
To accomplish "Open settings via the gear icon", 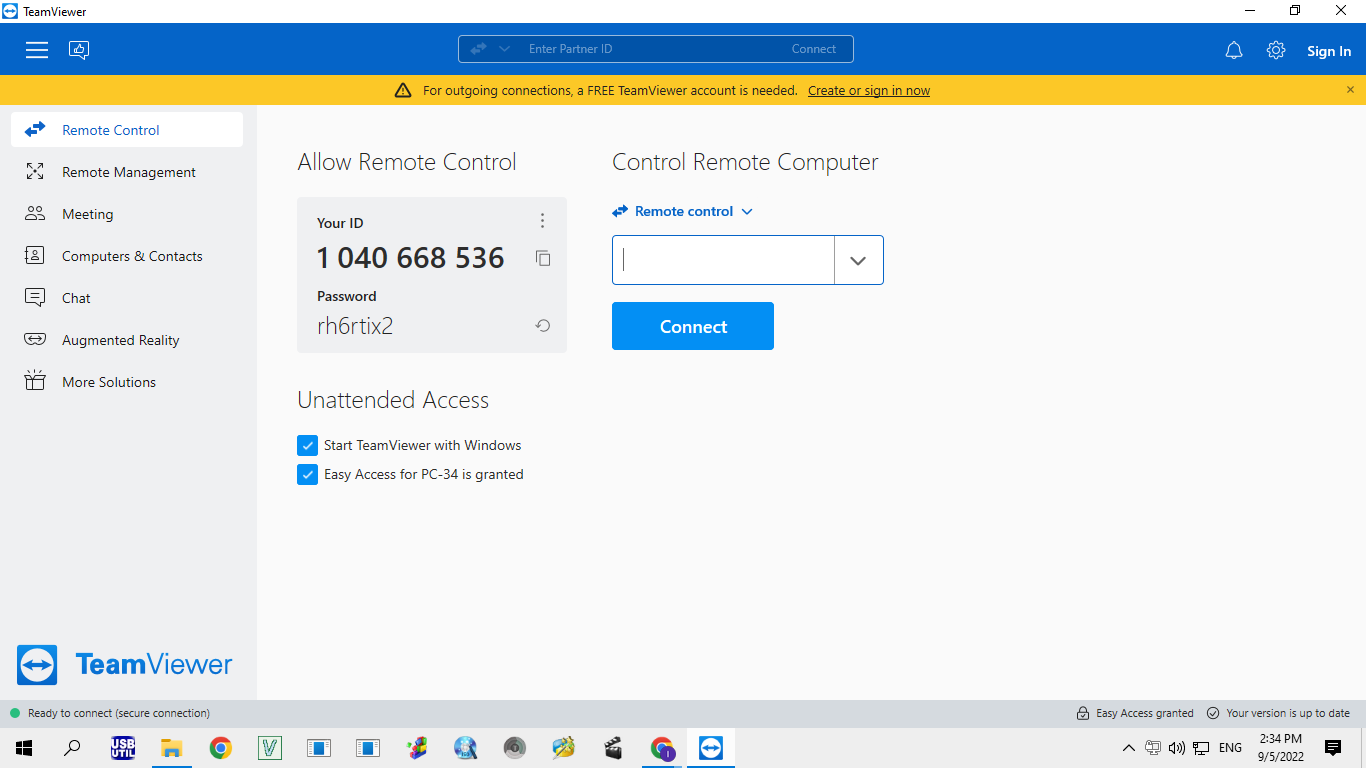I will [1276, 50].
